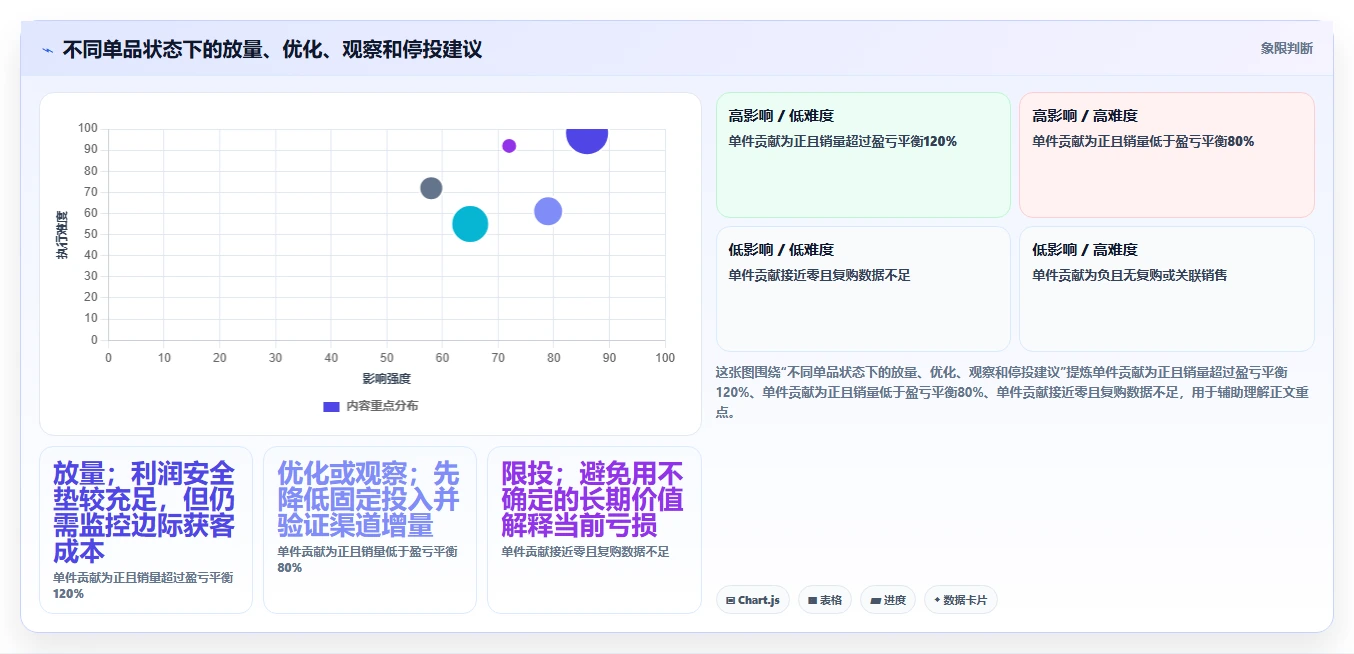Click the Chart.js tag chip
The image size is (1354, 654).
(753, 600)
